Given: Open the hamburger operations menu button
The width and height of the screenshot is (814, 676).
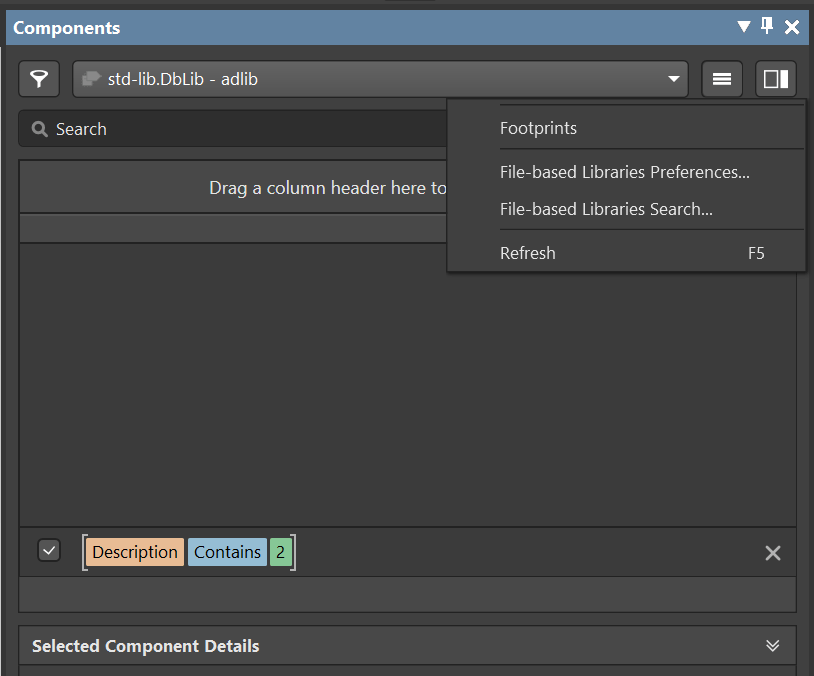Looking at the screenshot, I should click(722, 79).
